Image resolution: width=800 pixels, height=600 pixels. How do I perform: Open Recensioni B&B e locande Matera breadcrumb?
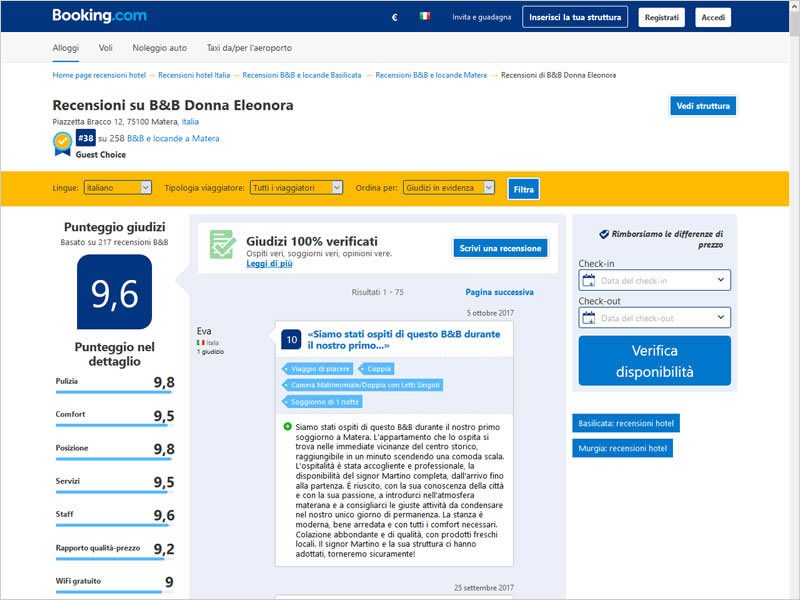(431, 75)
